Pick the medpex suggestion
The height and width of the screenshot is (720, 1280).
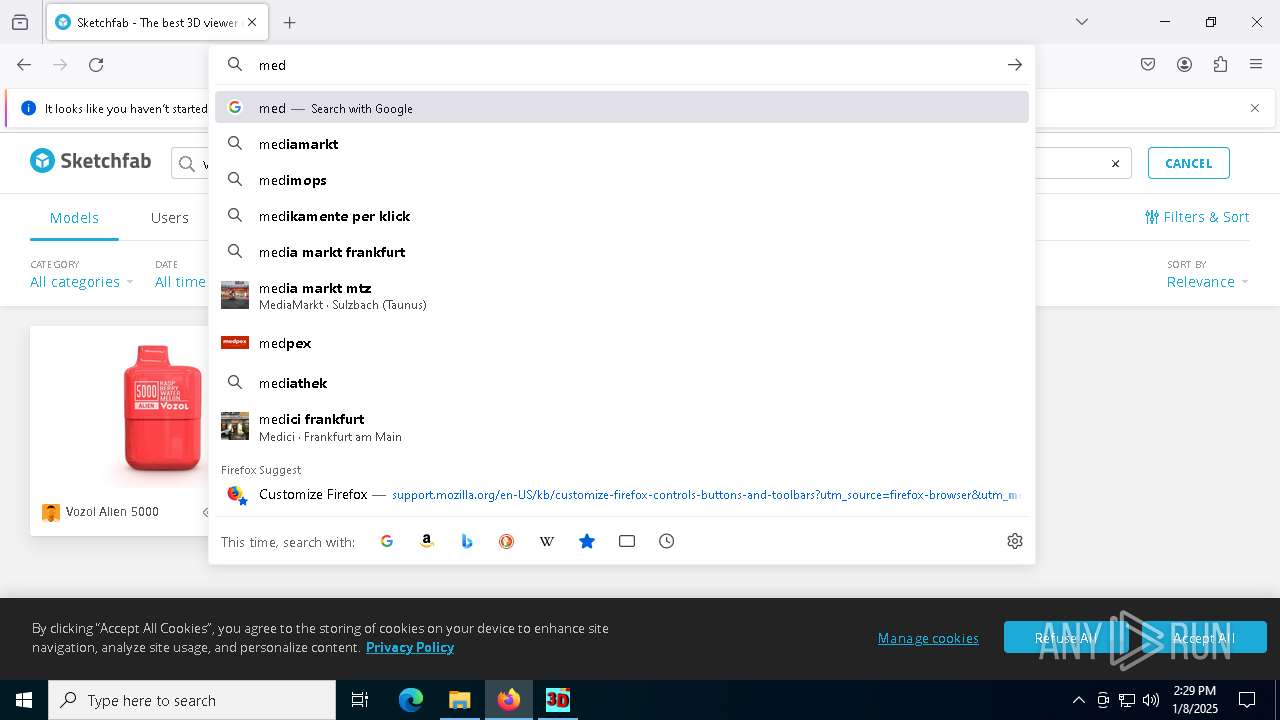coord(622,343)
